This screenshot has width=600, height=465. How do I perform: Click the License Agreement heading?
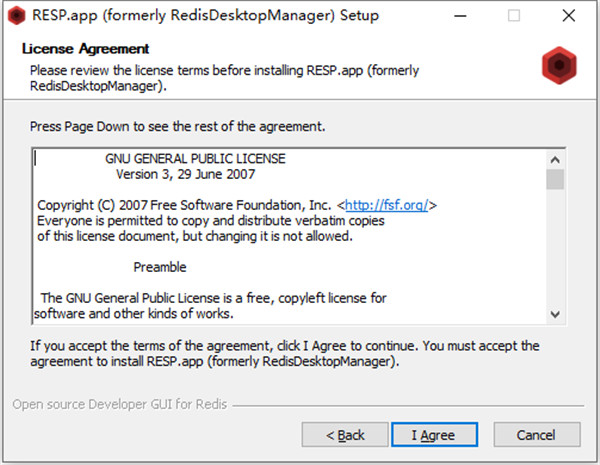(x=85, y=49)
